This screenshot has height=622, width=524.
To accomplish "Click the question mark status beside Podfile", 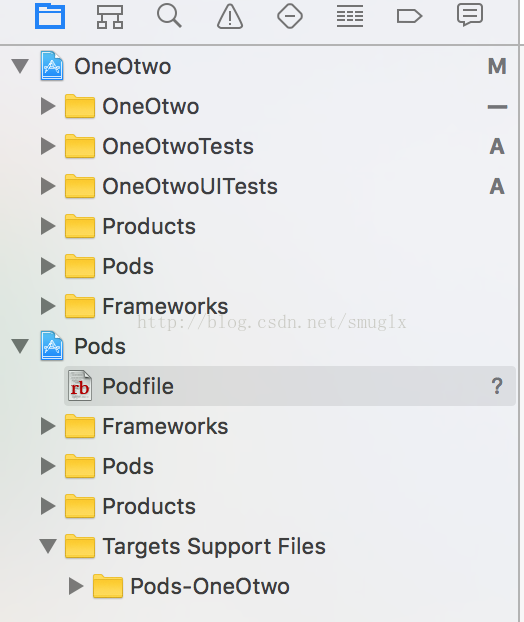I will (x=497, y=386).
